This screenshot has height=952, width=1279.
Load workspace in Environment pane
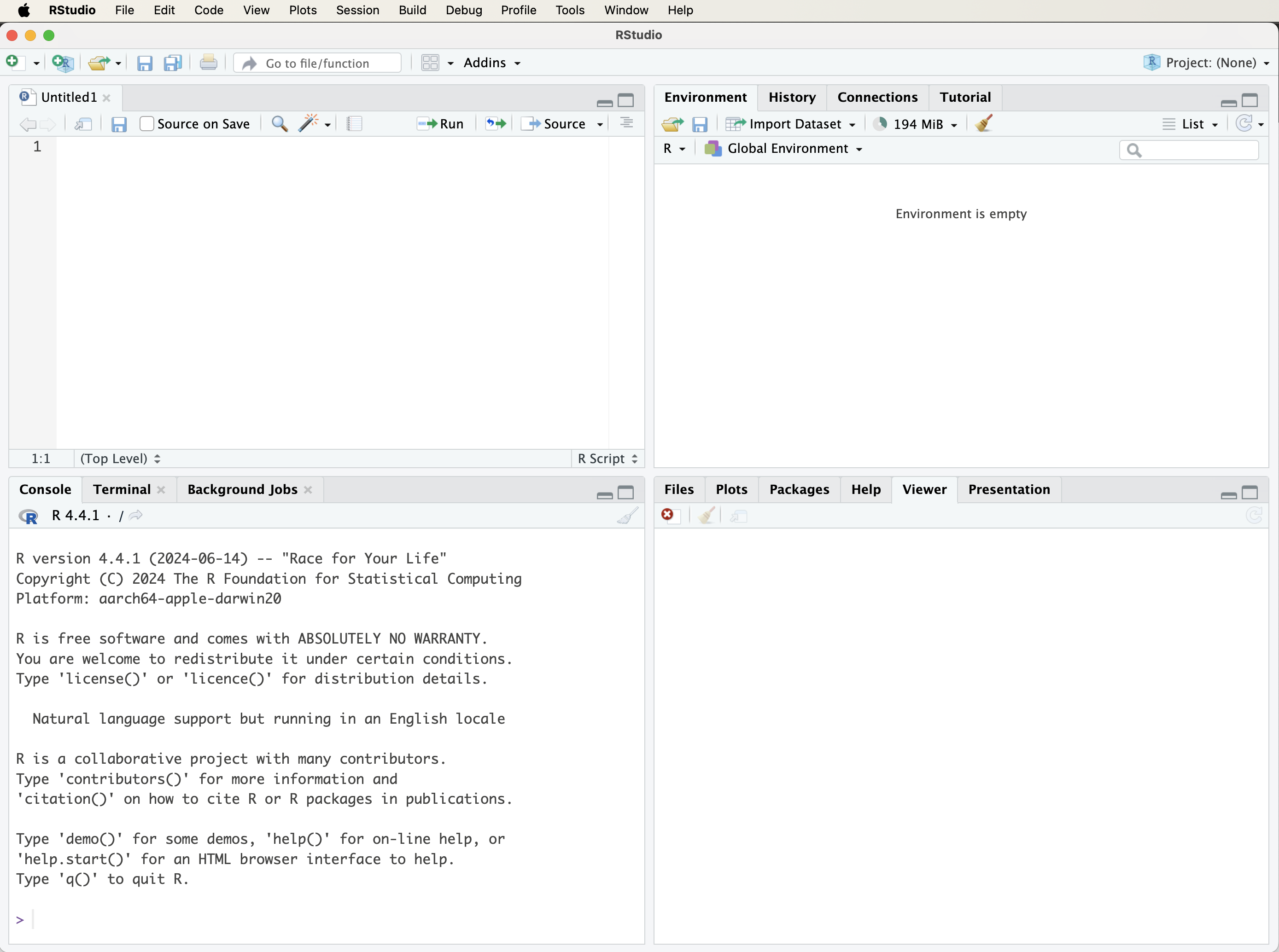[672, 124]
